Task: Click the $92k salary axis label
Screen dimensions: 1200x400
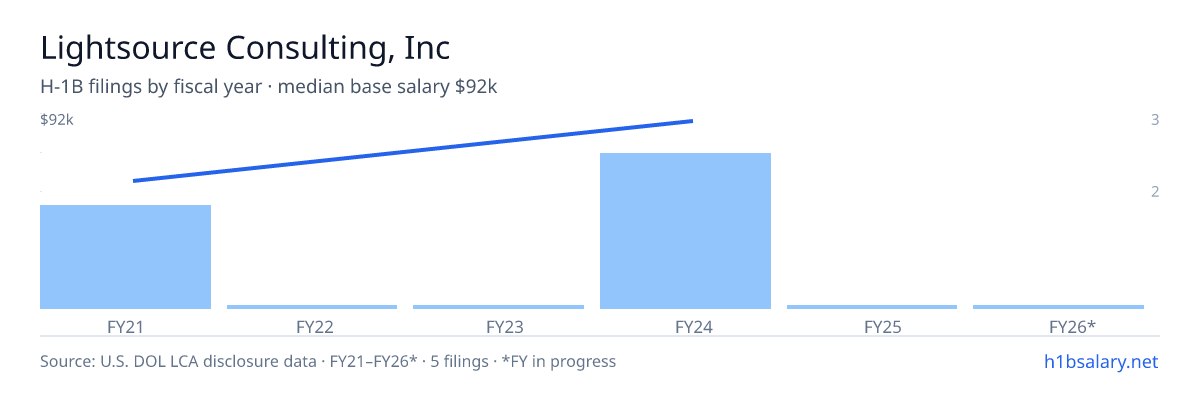Action: (x=57, y=120)
